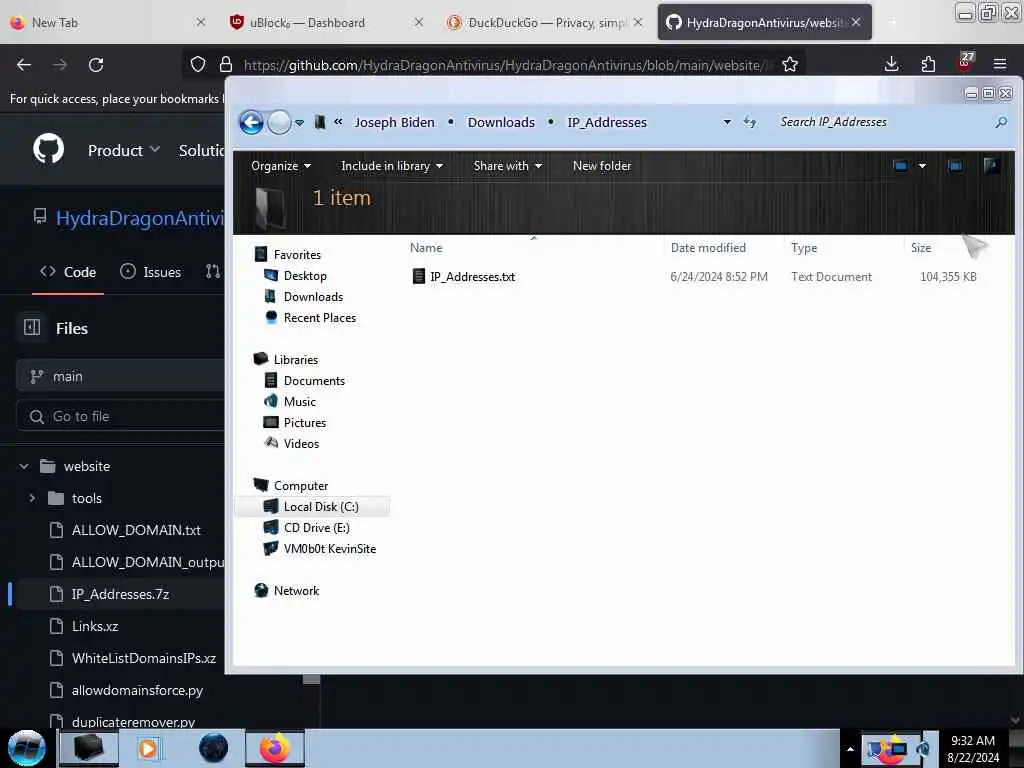The height and width of the screenshot is (768, 1024).
Task: Sort by the Type column header
Action: tap(804, 248)
